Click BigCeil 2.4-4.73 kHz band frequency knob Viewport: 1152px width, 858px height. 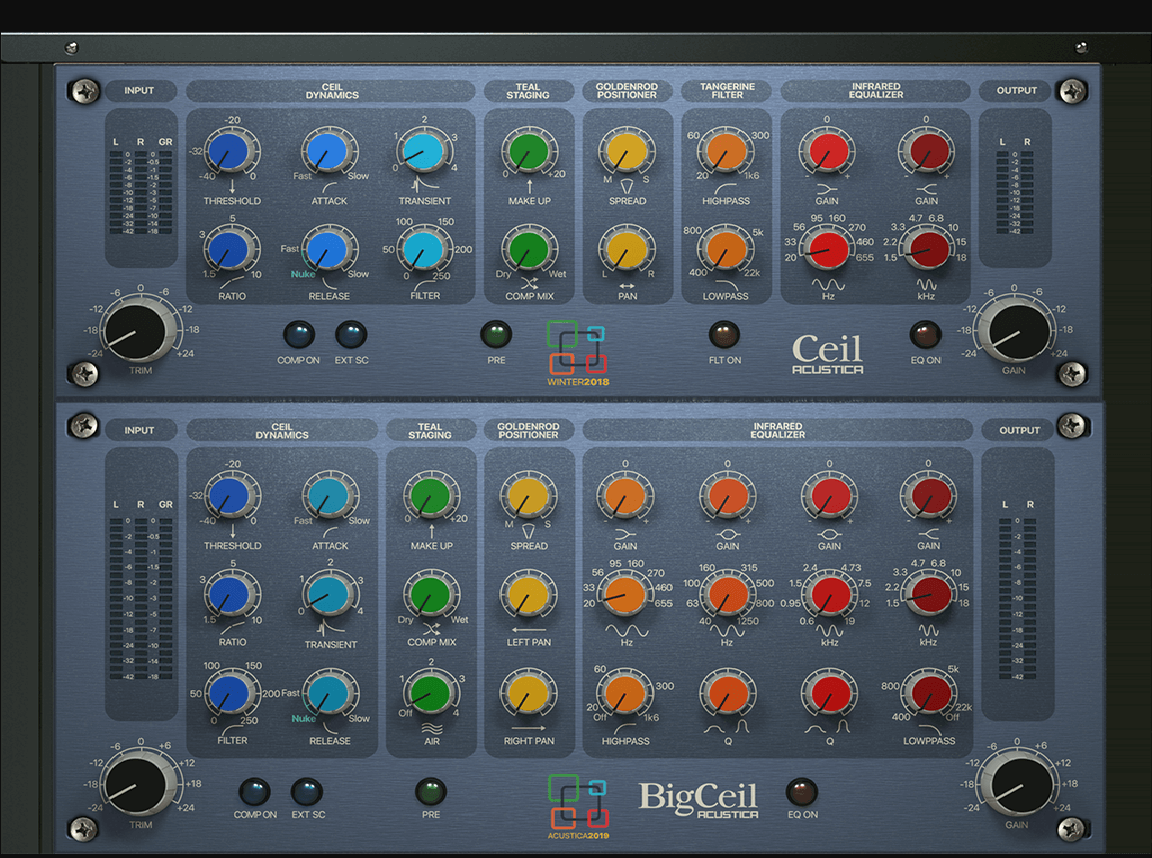point(829,594)
